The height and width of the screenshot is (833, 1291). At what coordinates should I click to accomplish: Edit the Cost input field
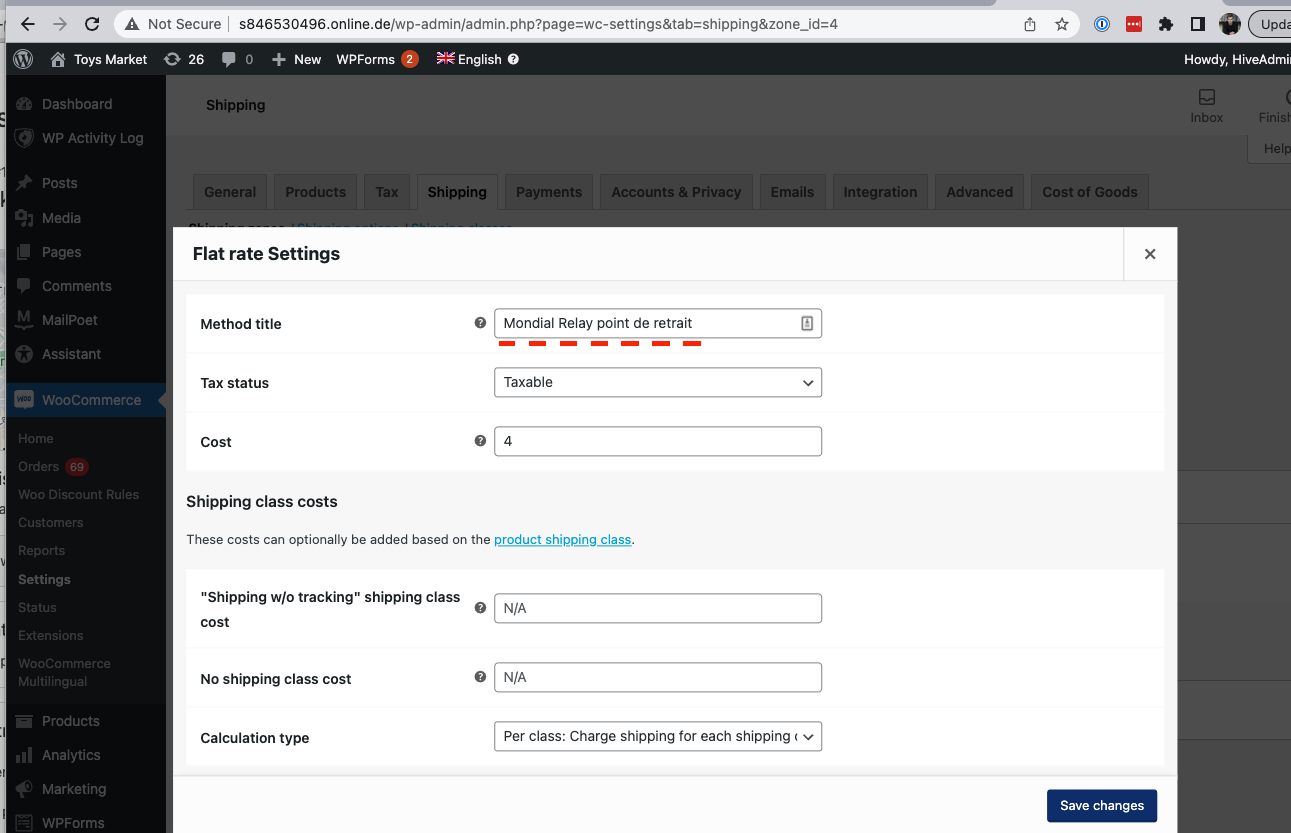click(657, 441)
